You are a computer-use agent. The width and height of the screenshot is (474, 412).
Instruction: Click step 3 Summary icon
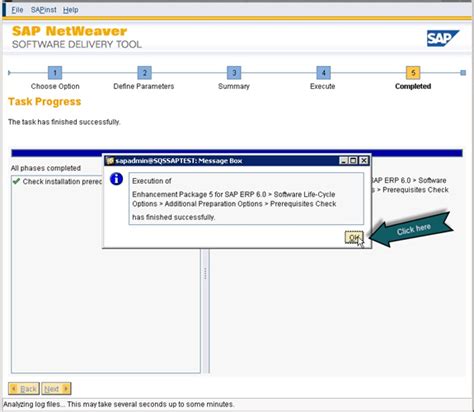coord(234,73)
